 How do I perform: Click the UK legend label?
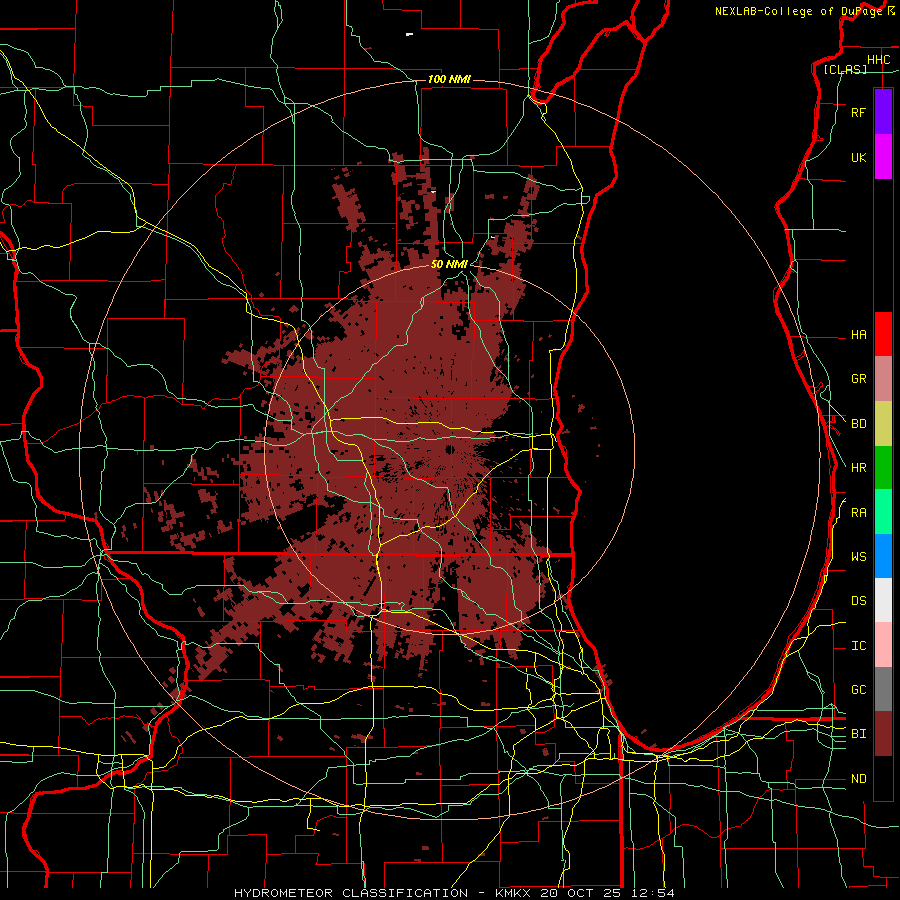coord(858,157)
